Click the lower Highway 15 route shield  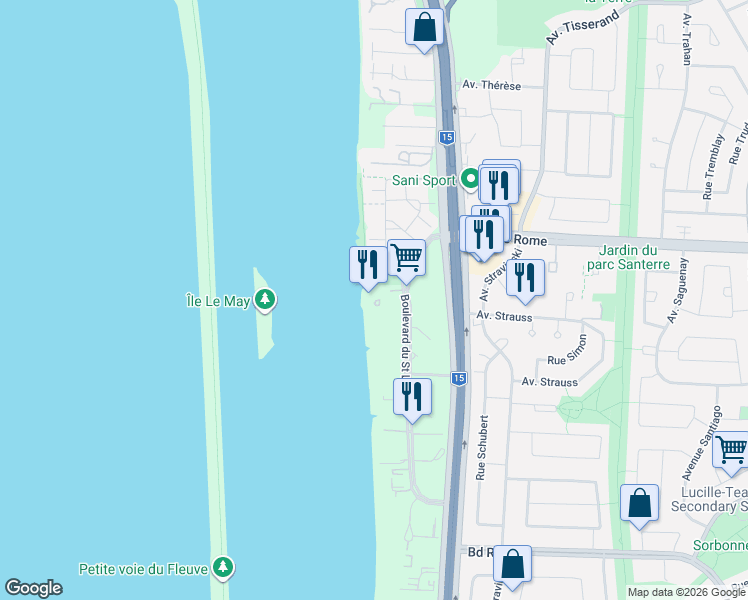click(458, 379)
